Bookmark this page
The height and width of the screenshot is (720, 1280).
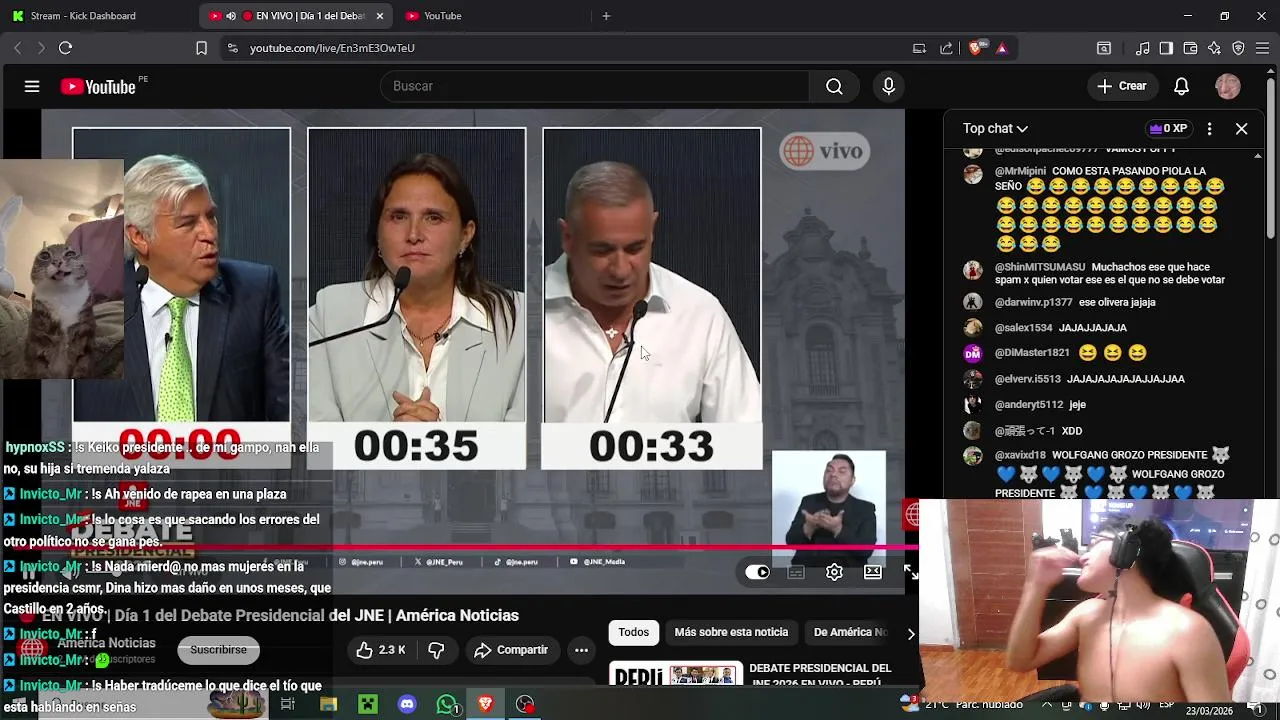[201, 48]
